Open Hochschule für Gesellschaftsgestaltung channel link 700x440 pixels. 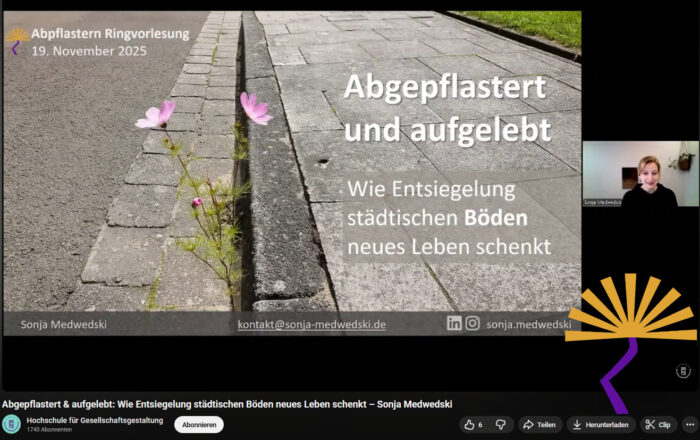point(94,420)
